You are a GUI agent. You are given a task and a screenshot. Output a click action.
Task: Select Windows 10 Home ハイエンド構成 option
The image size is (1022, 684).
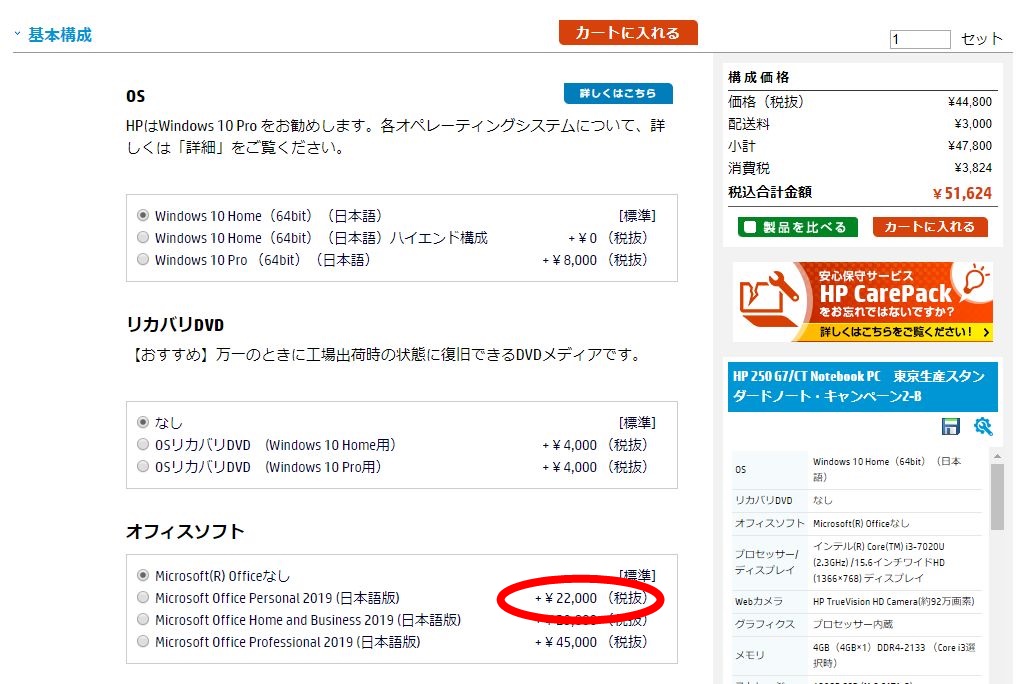(x=143, y=237)
